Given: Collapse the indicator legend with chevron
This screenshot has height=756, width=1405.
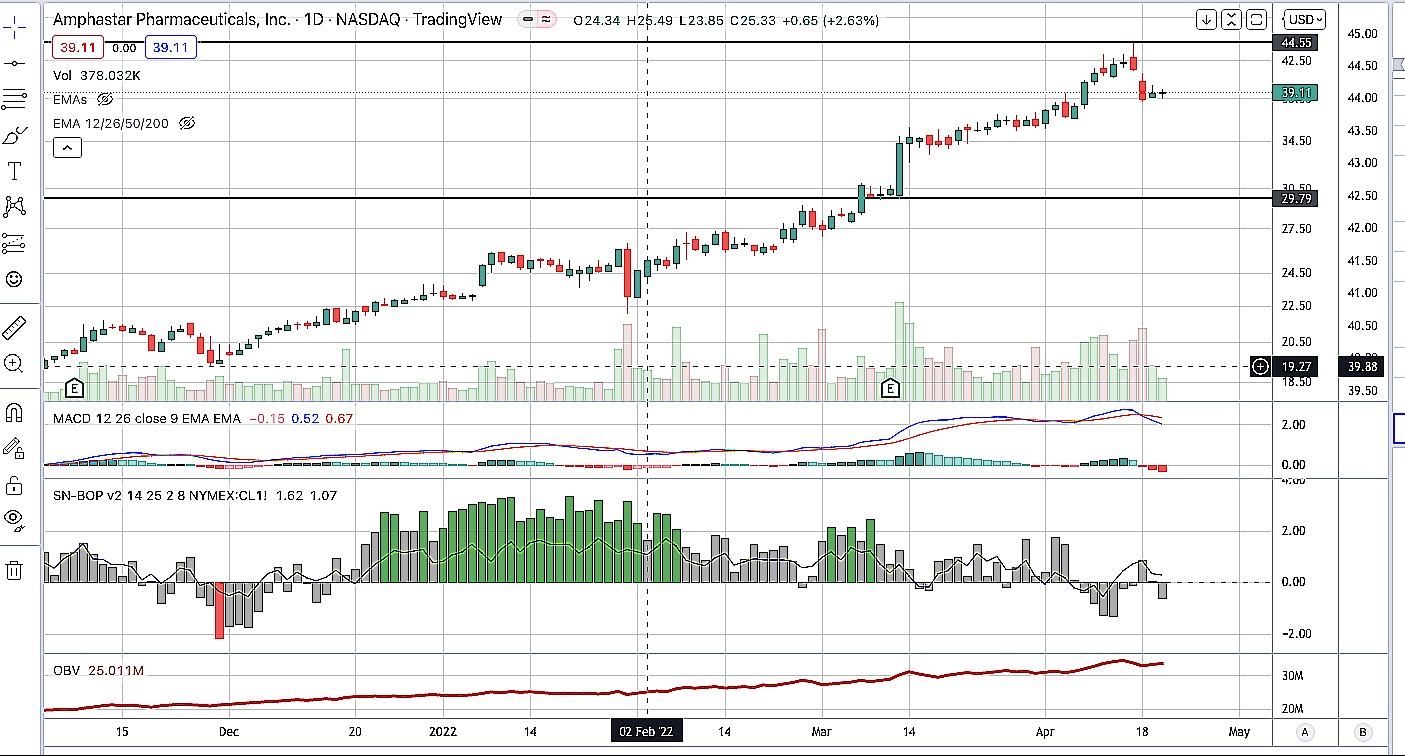Looking at the screenshot, I should coord(67,148).
